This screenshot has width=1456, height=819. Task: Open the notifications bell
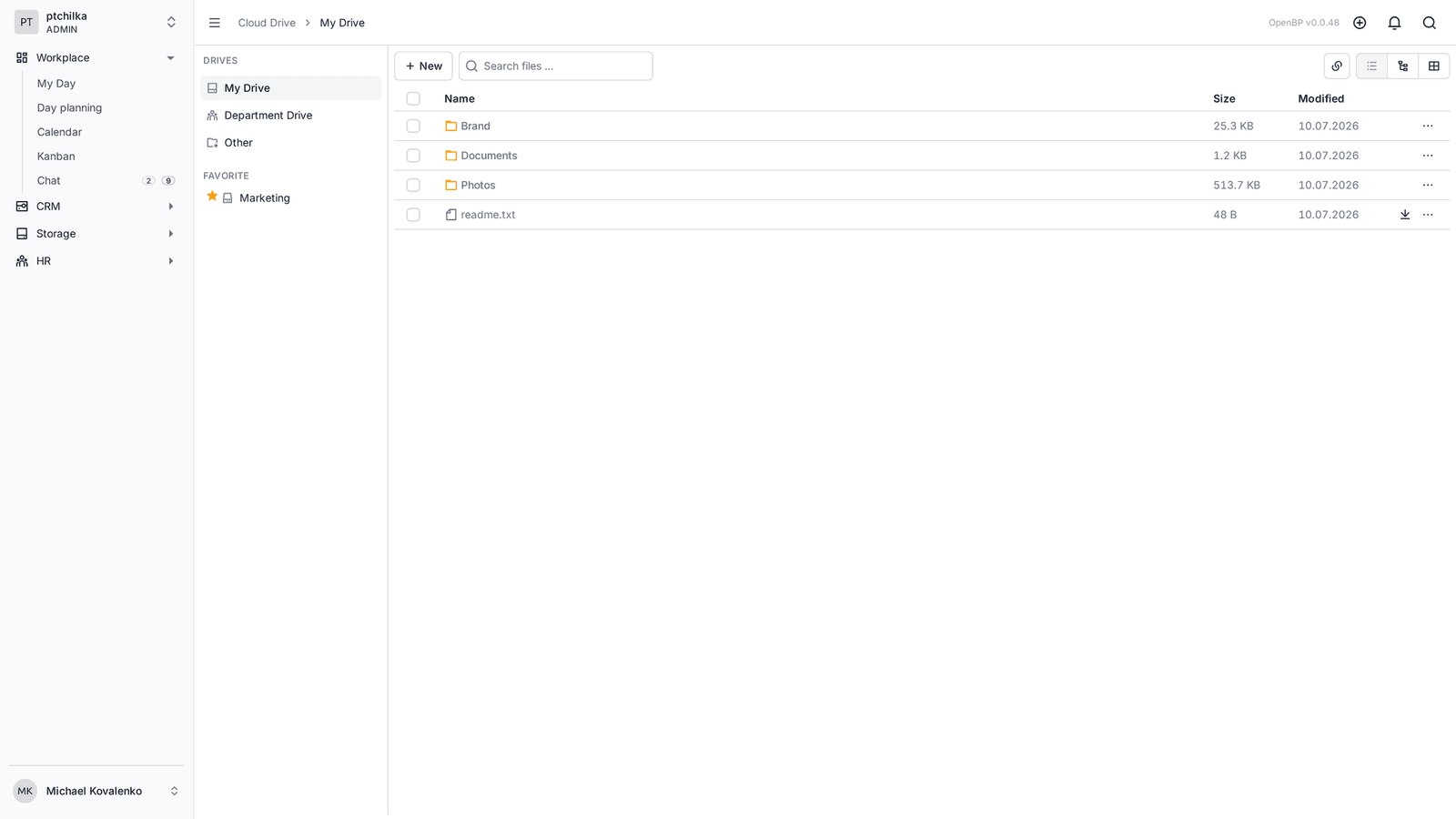click(x=1394, y=23)
